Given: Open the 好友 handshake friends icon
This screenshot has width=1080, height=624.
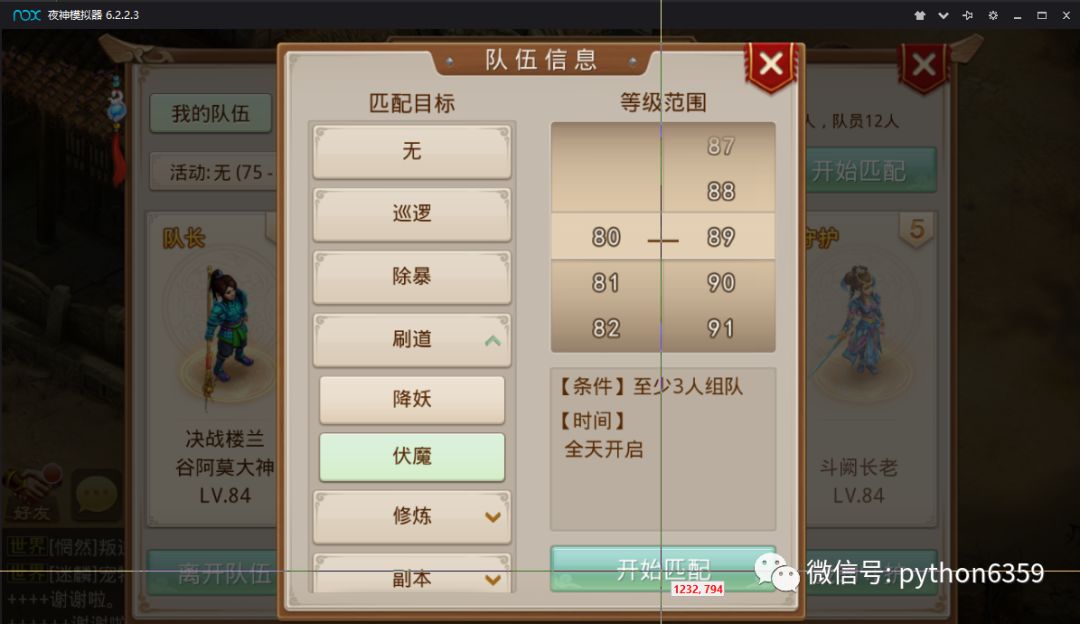Looking at the screenshot, I should (32, 492).
